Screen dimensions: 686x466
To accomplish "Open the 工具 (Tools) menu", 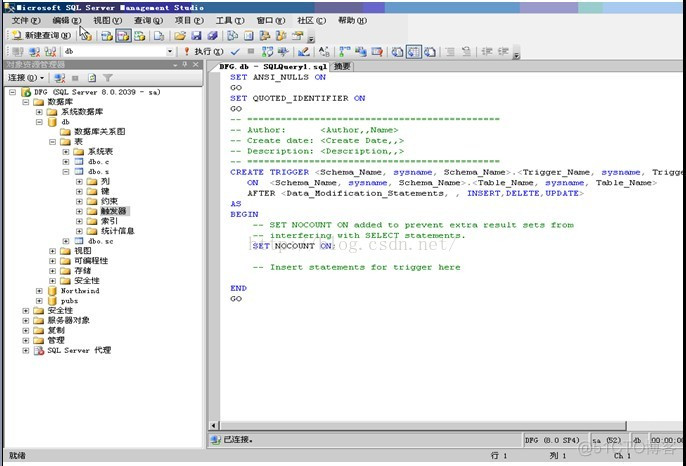I will (x=230, y=21).
